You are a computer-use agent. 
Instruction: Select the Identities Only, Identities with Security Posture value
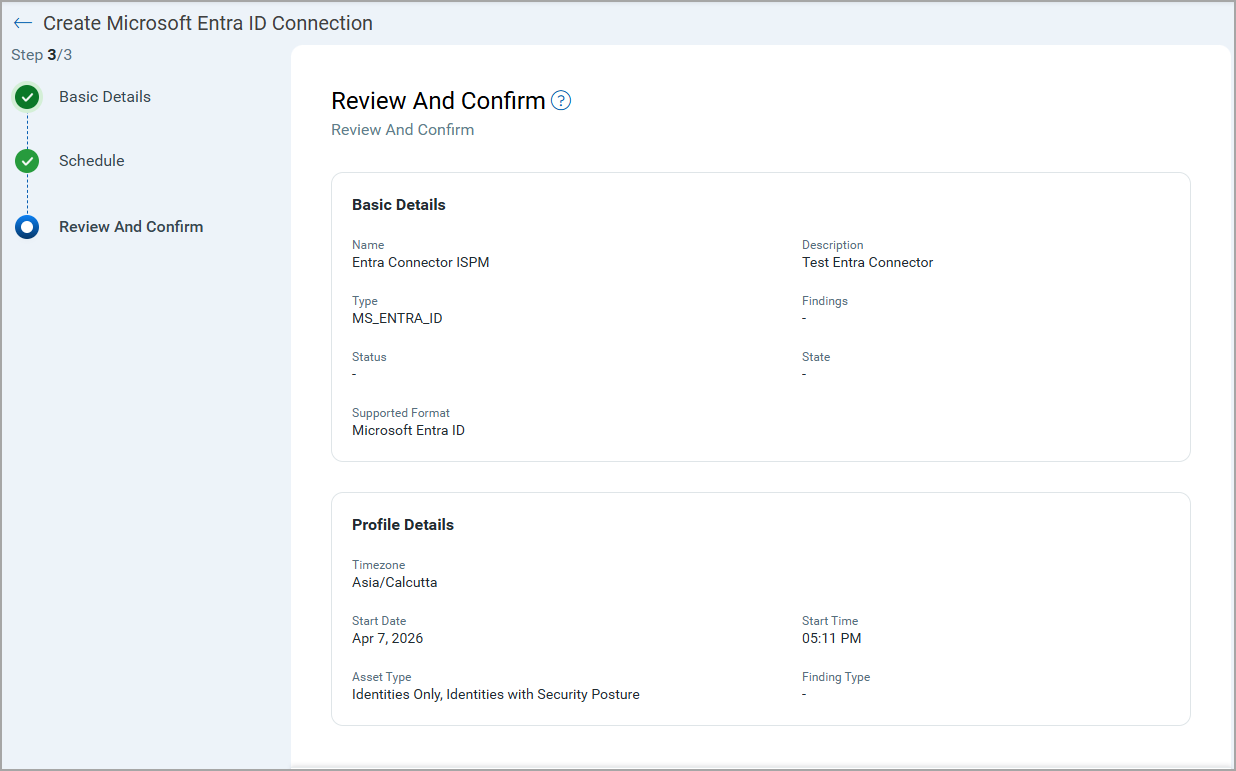pyautogui.click(x=496, y=695)
